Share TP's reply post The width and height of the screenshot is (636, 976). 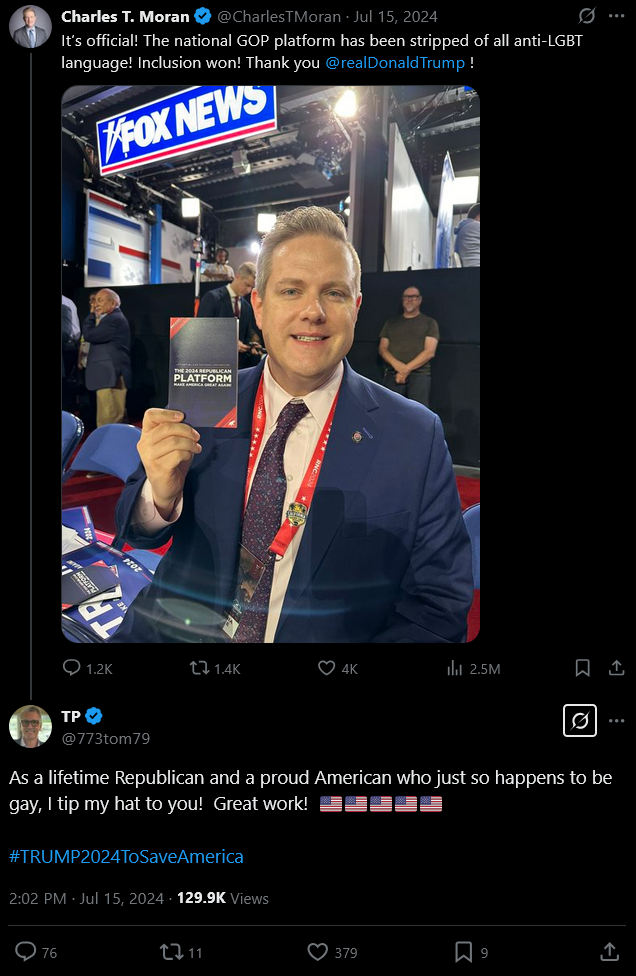[609, 951]
